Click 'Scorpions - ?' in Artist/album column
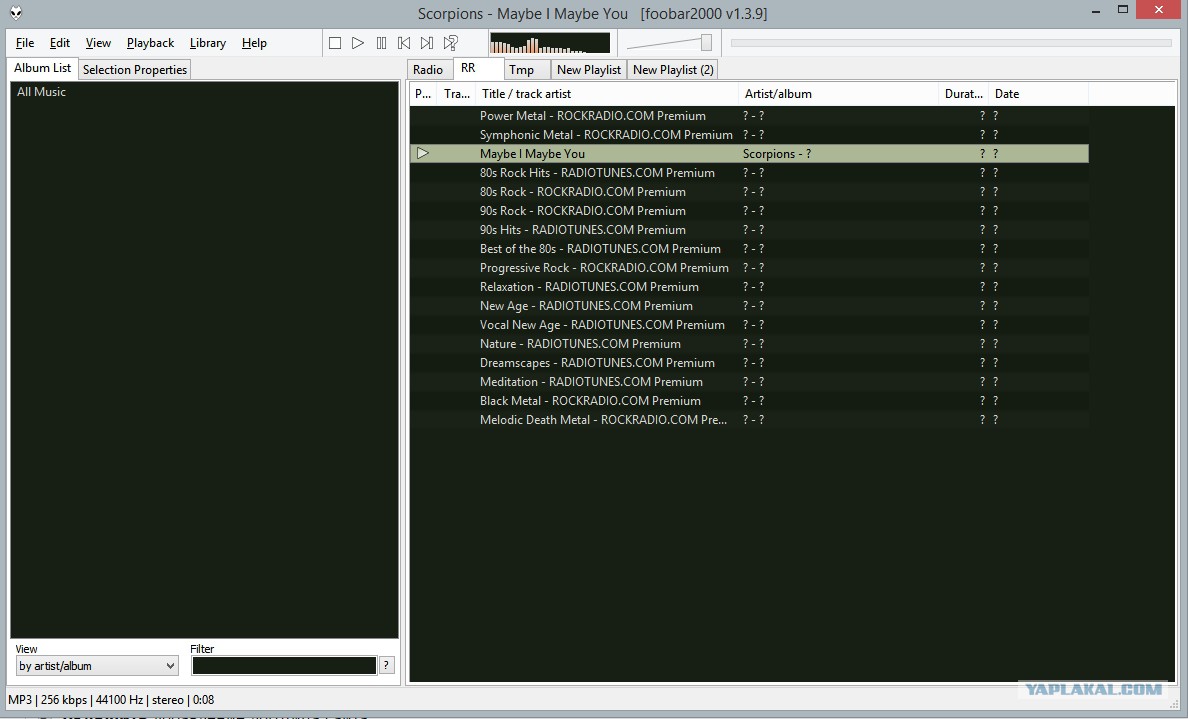Viewport: 1188px width, 719px height. point(777,154)
